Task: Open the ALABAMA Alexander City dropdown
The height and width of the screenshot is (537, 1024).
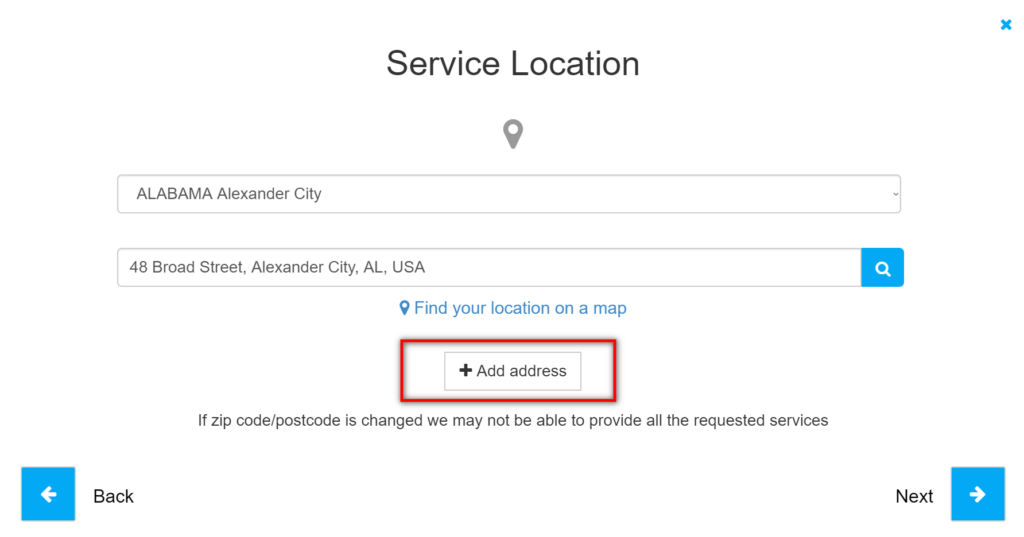Action: (509, 194)
